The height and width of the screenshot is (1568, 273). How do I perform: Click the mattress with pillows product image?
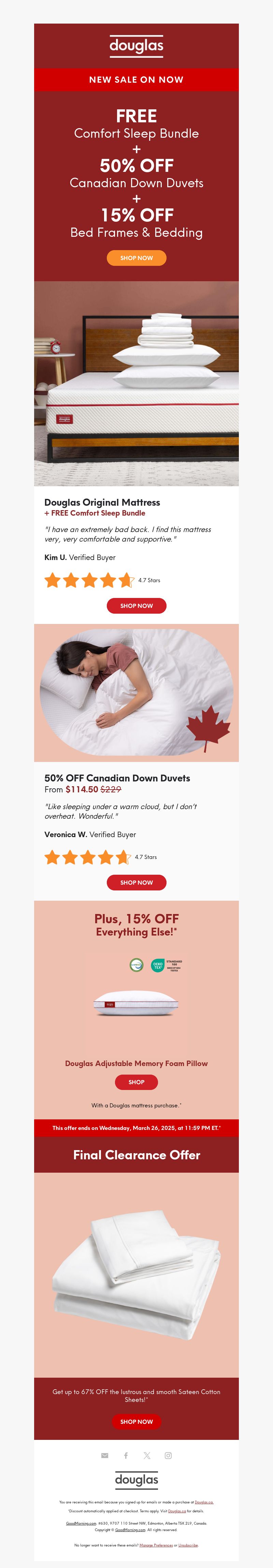point(136,383)
